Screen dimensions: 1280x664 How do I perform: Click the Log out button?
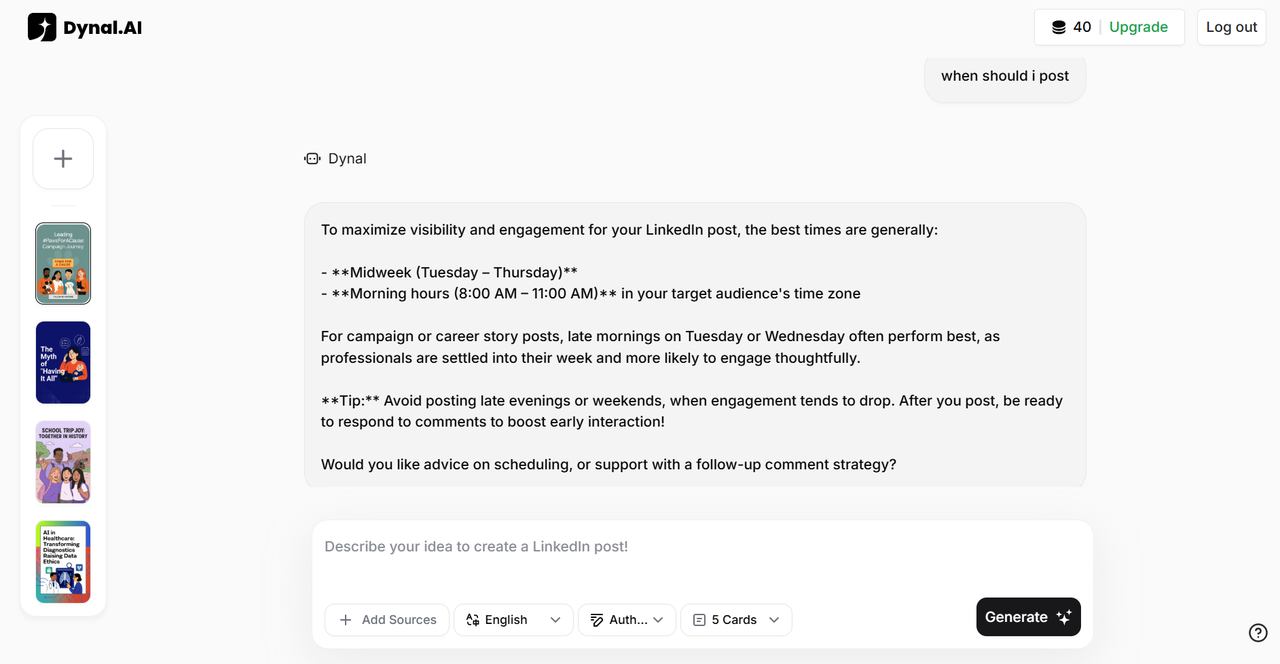pos(1231,27)
